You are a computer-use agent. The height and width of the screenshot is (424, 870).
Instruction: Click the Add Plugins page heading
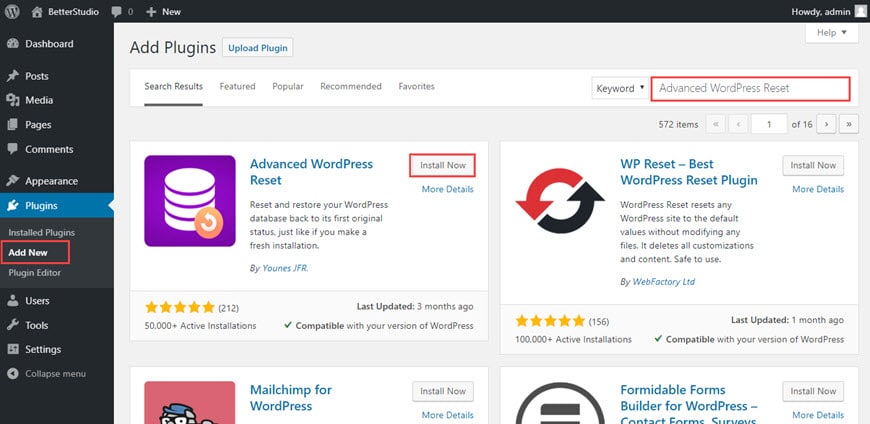click(x=173, y=48)
